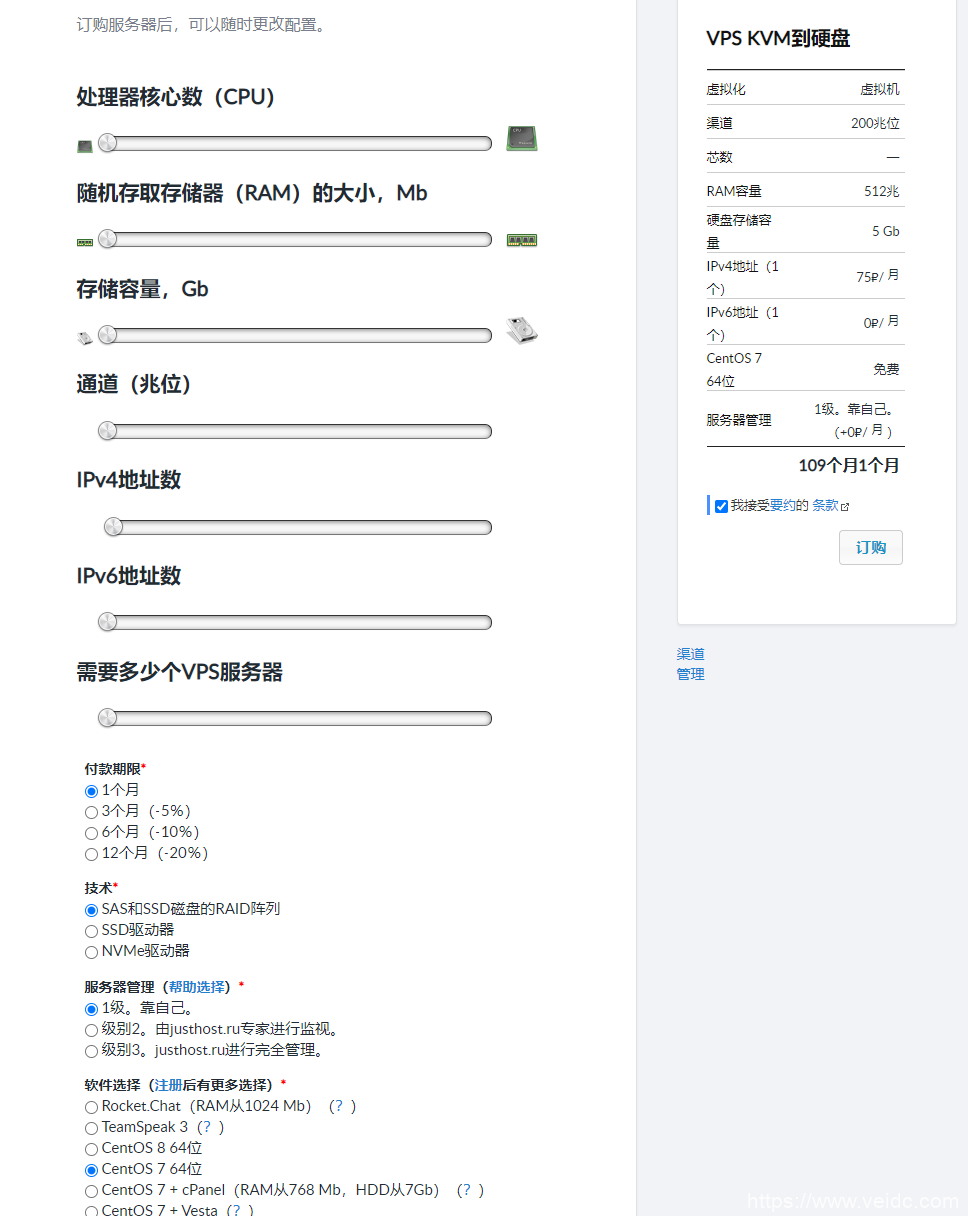Open the 注册 registration link
Screen dimensions: 968x1216
(x=169, y=1085)
